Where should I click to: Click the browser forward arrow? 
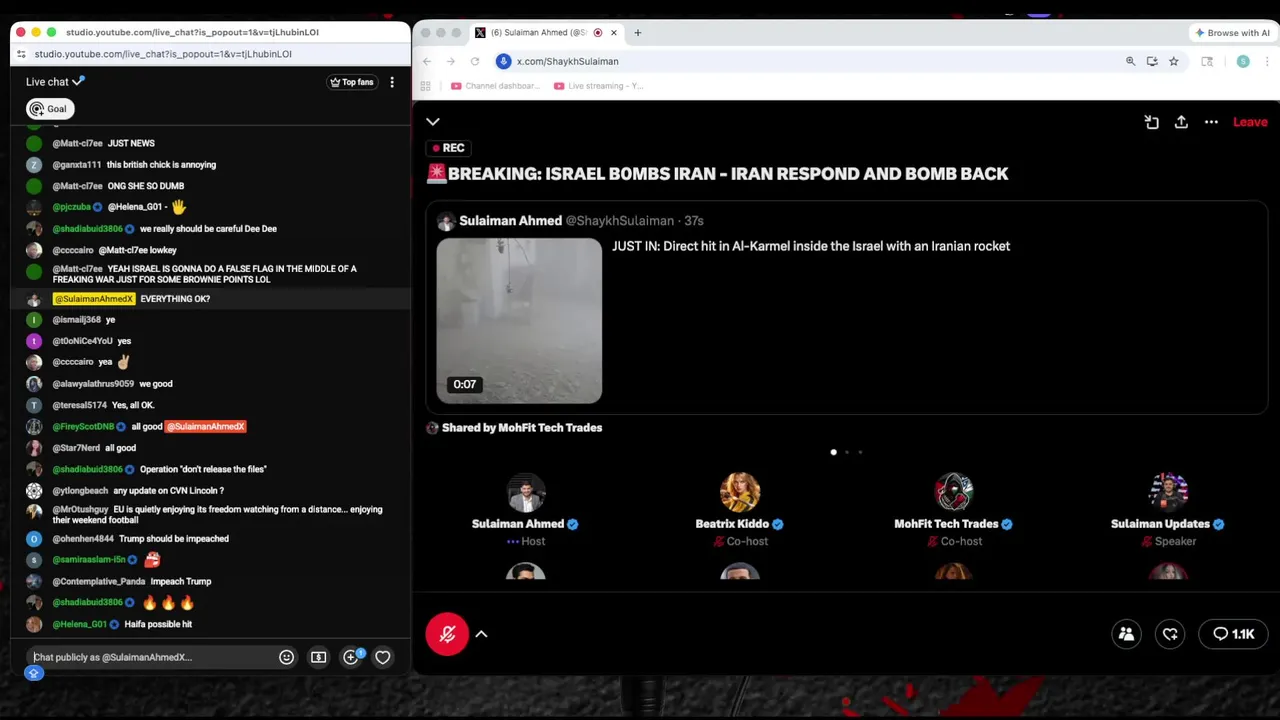[x=451, y=61]
